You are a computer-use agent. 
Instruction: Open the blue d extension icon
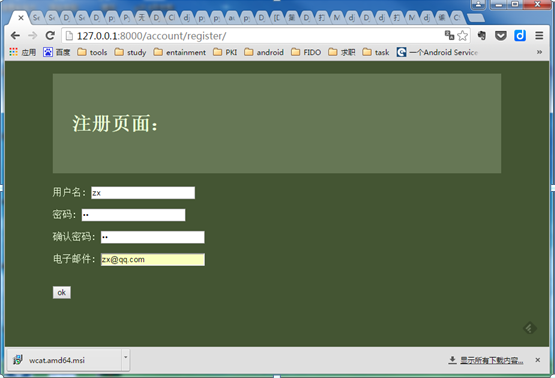[x=520, y=35]
